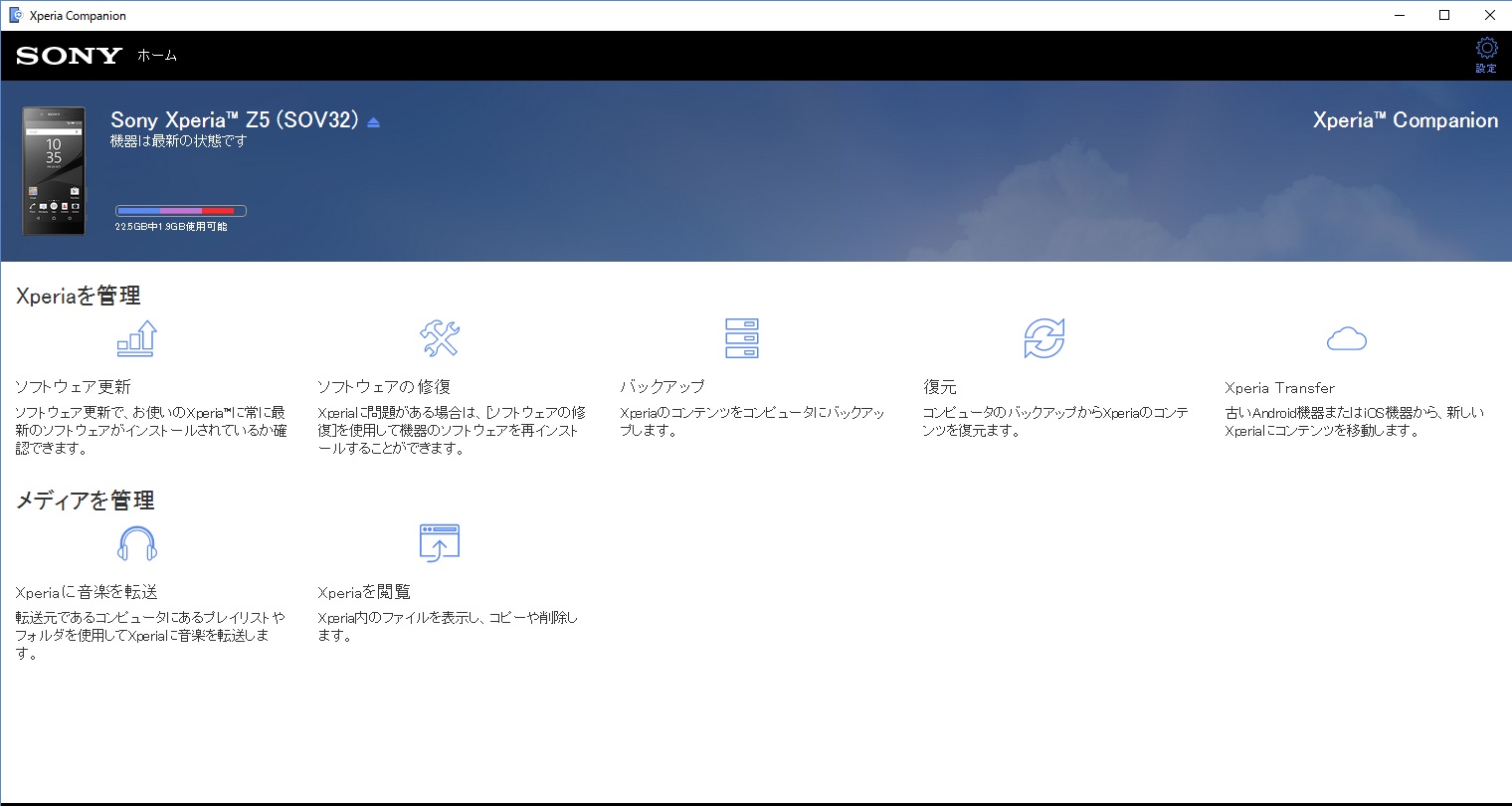Image resolution: width=1512 pixels, height=806 pixels.
Task: Select the ホーム tab
Action: coord(157,56)
